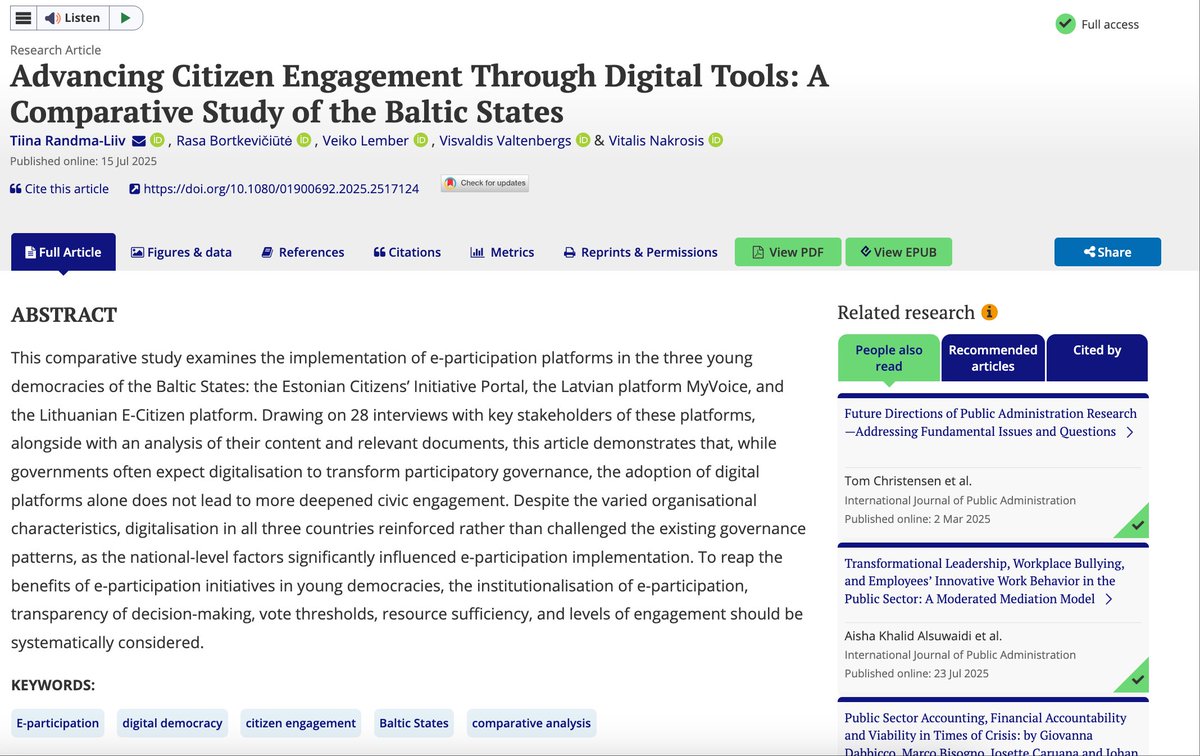Open Future Directions of Public Administration Research article
Screen dimensions: 1200x756
click(x=990, y=422)
